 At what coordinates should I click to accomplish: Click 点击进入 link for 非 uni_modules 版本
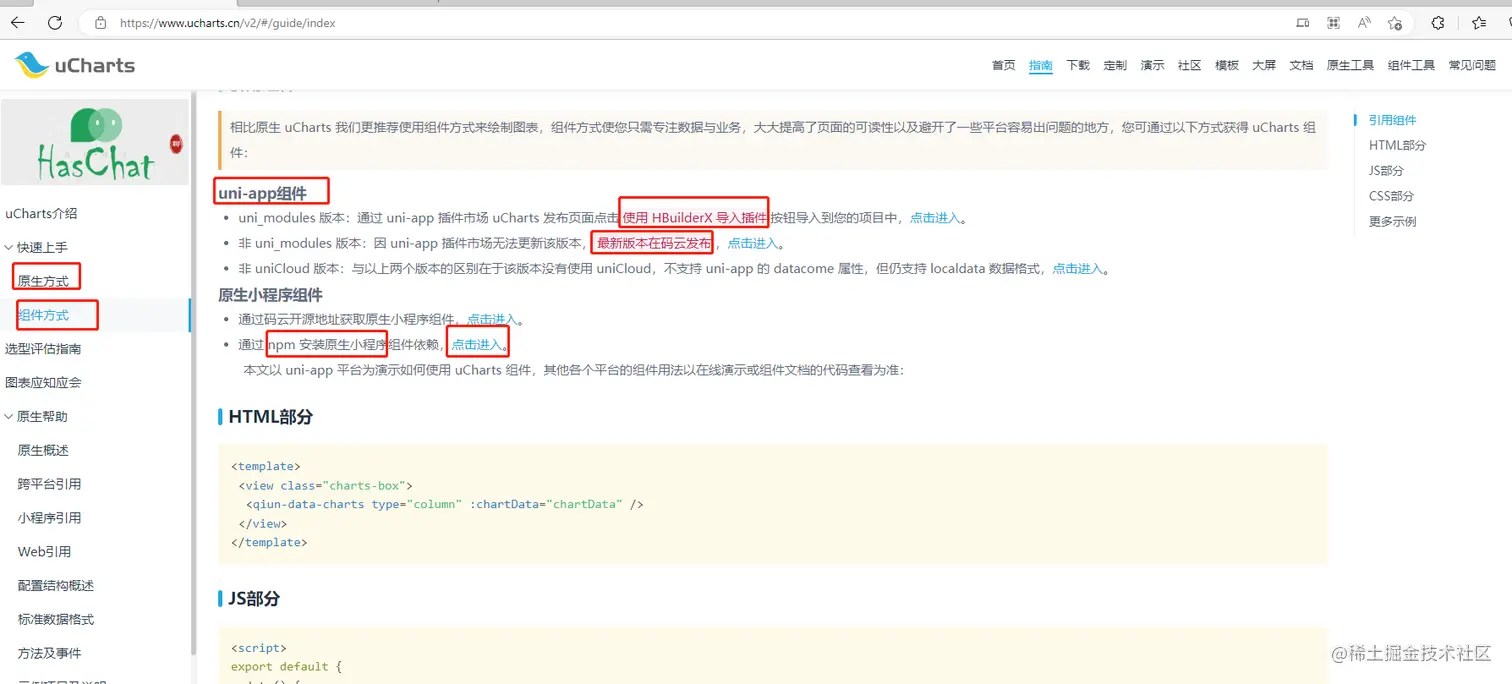[752, 243]
